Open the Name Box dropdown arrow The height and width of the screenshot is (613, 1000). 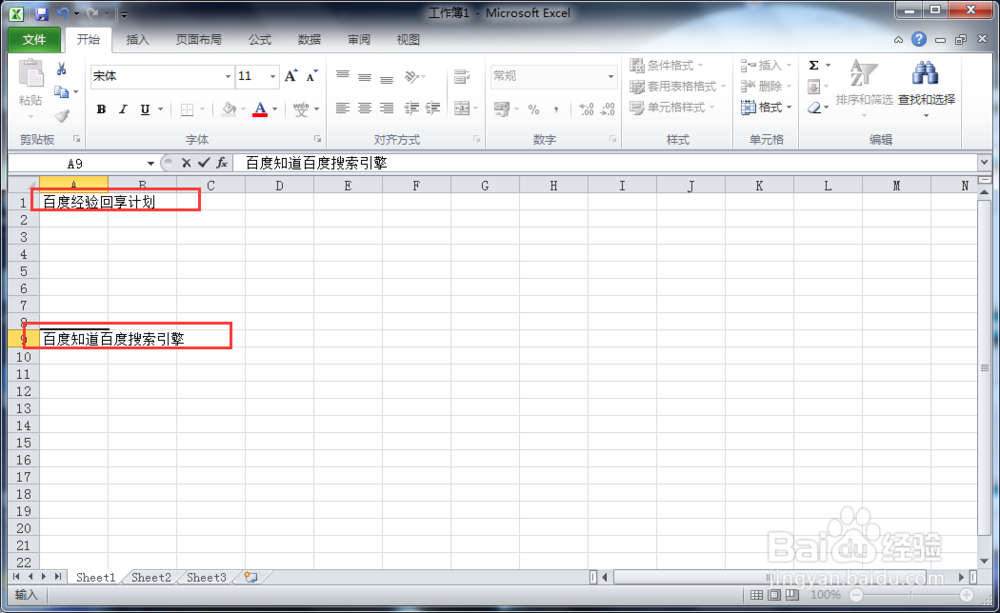pos(151,163)
